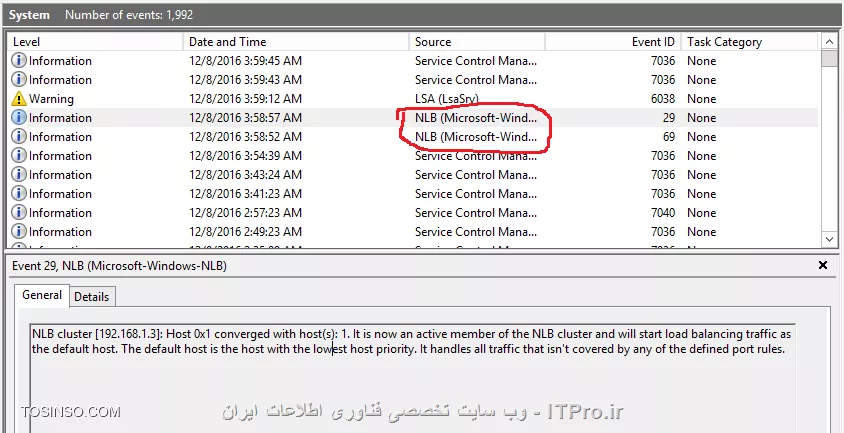Click Event ID 6038 cell
The height and width of the screenshot is (433, 844).
[662, 99]
